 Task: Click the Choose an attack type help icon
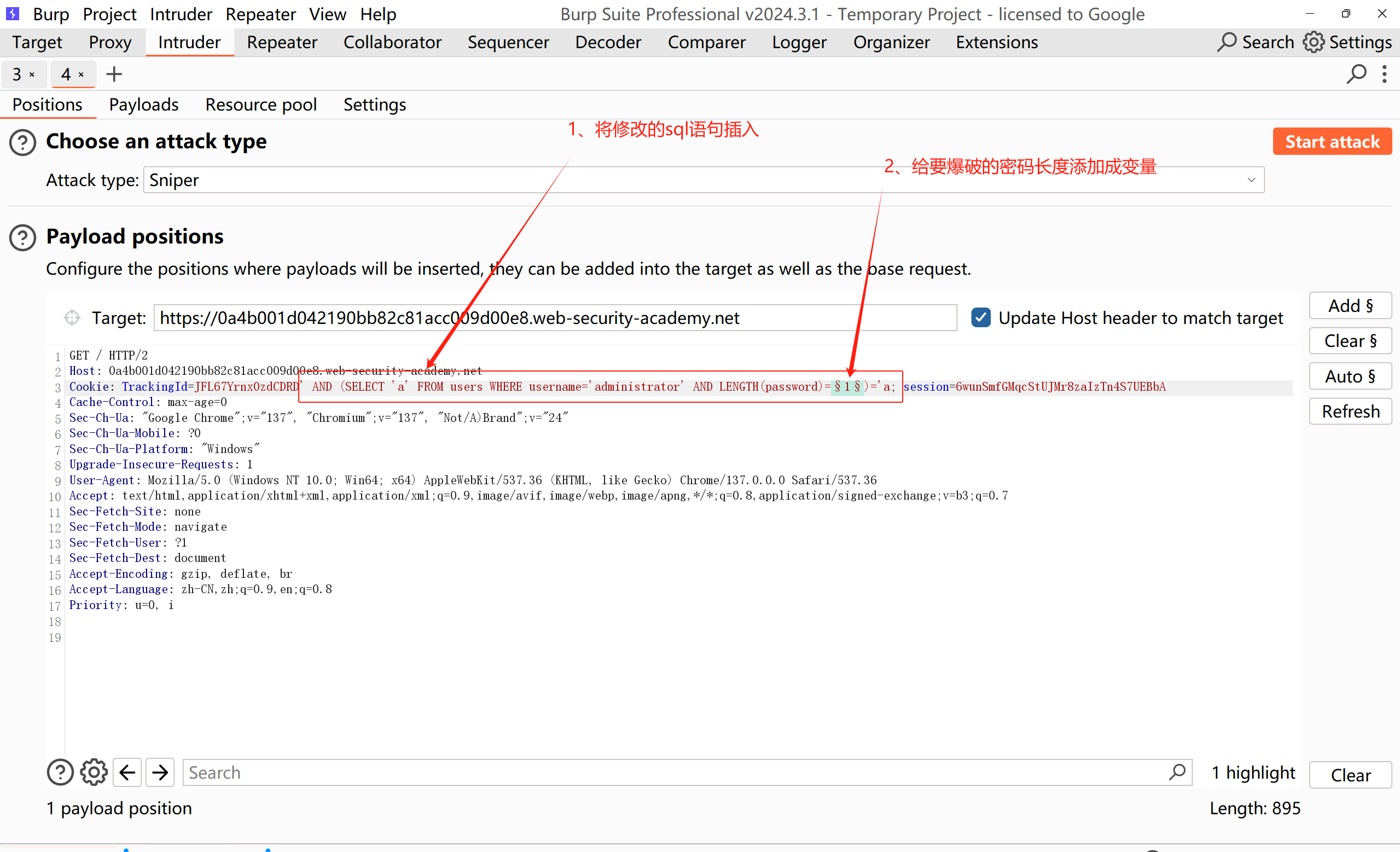(23, 142)
